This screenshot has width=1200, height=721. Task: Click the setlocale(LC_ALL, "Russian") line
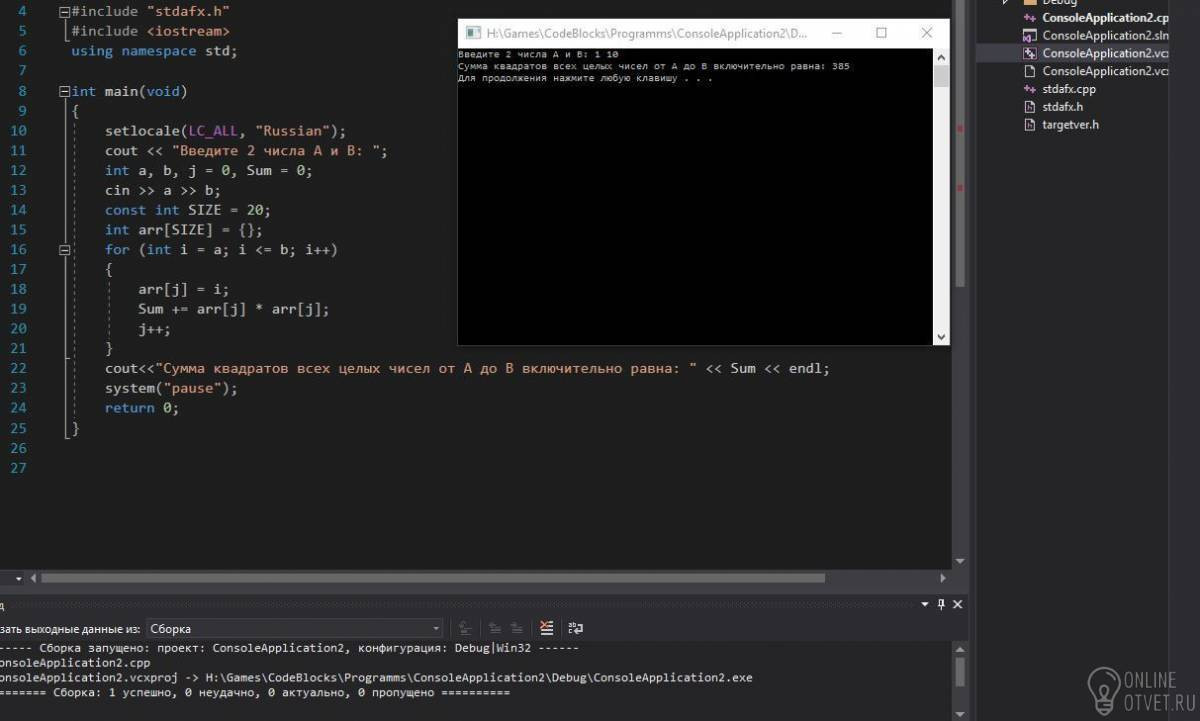tap(226, 131)
